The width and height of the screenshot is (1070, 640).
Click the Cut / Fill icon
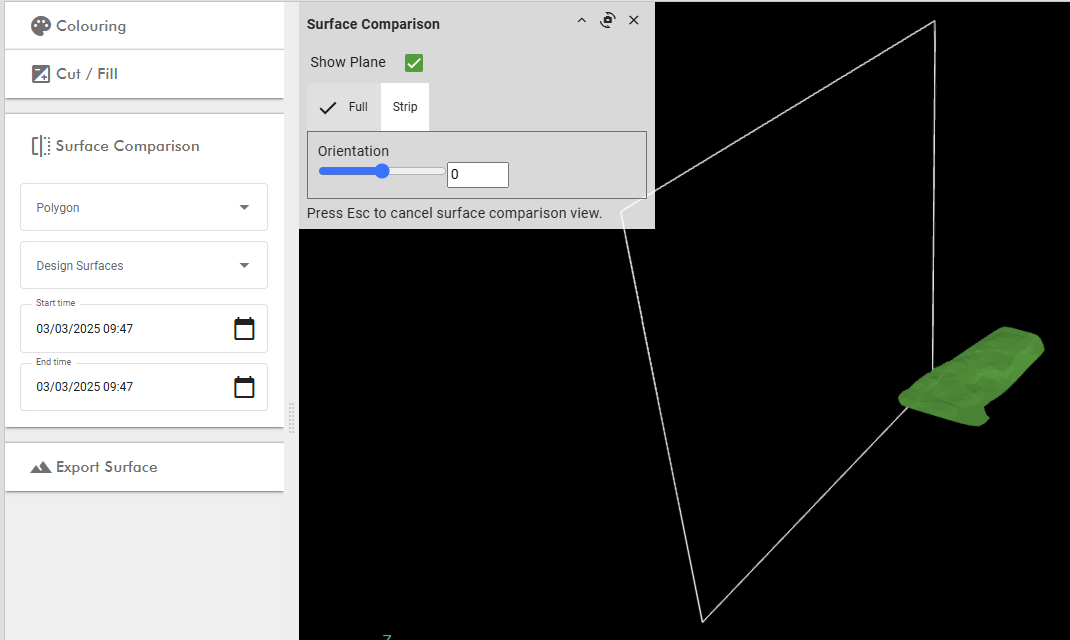pyautogui.click(x=41, y=74)
